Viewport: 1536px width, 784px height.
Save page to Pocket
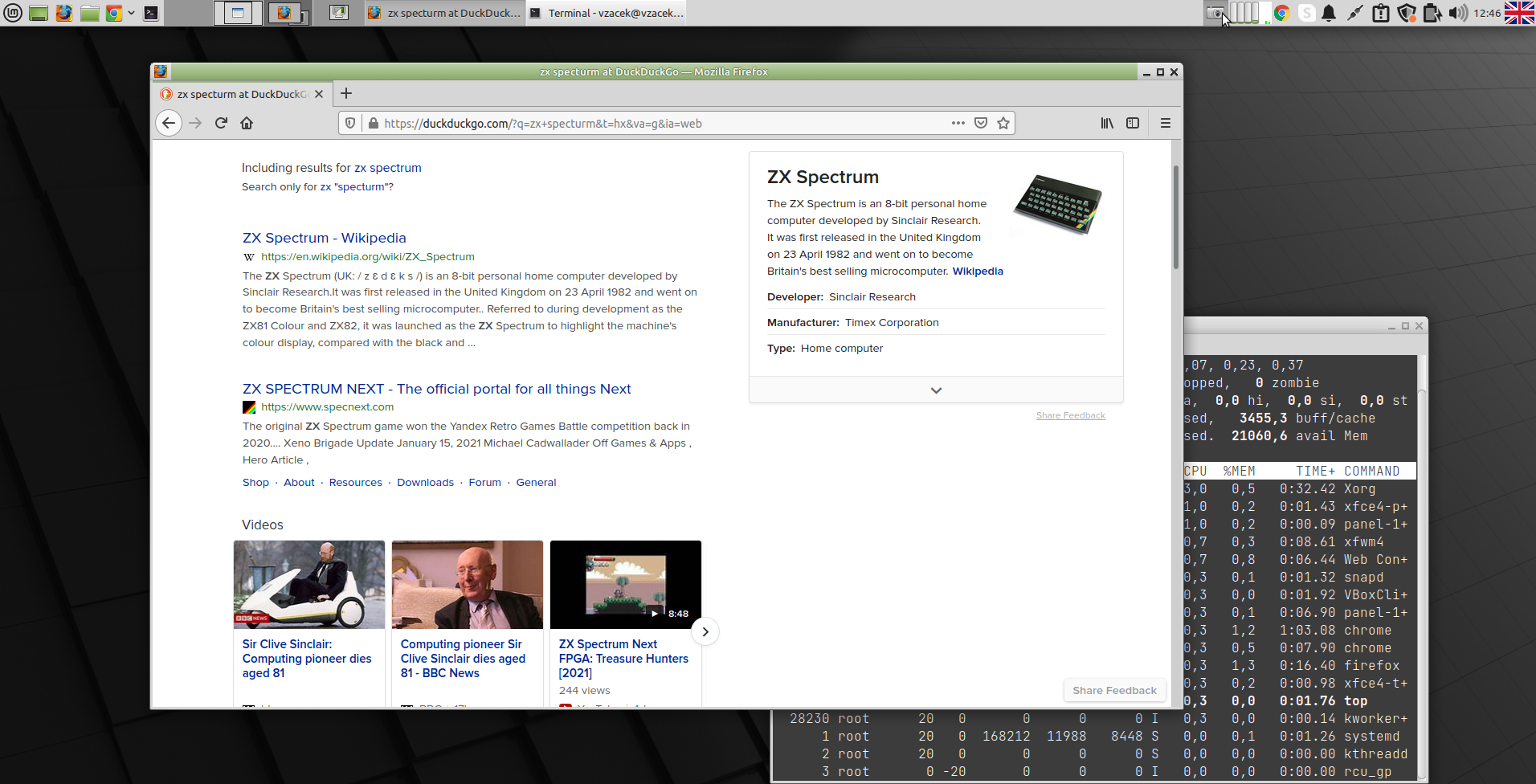981,123
